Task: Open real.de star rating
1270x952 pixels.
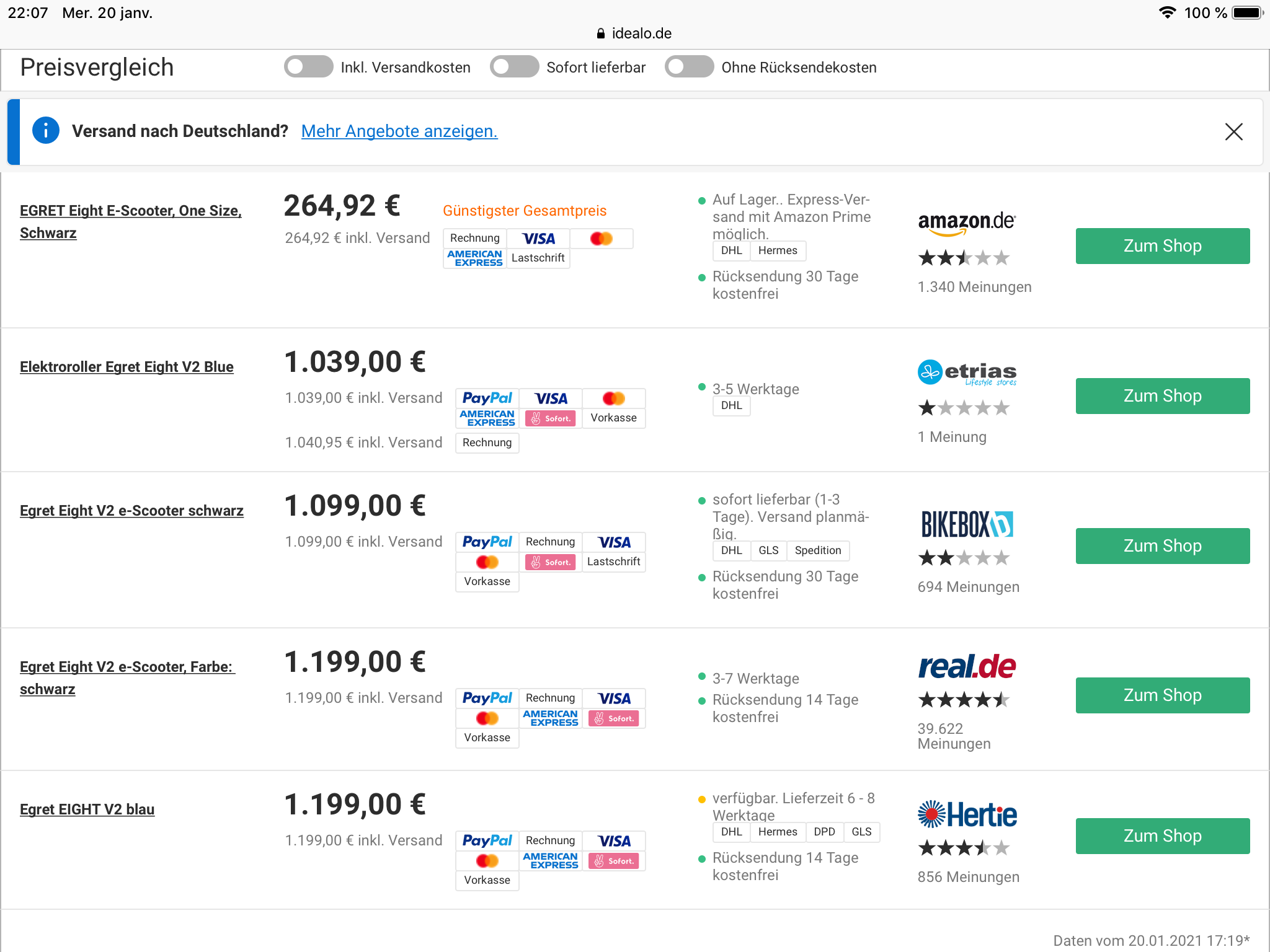Action: pyautogui.click(x=964, y=700)
